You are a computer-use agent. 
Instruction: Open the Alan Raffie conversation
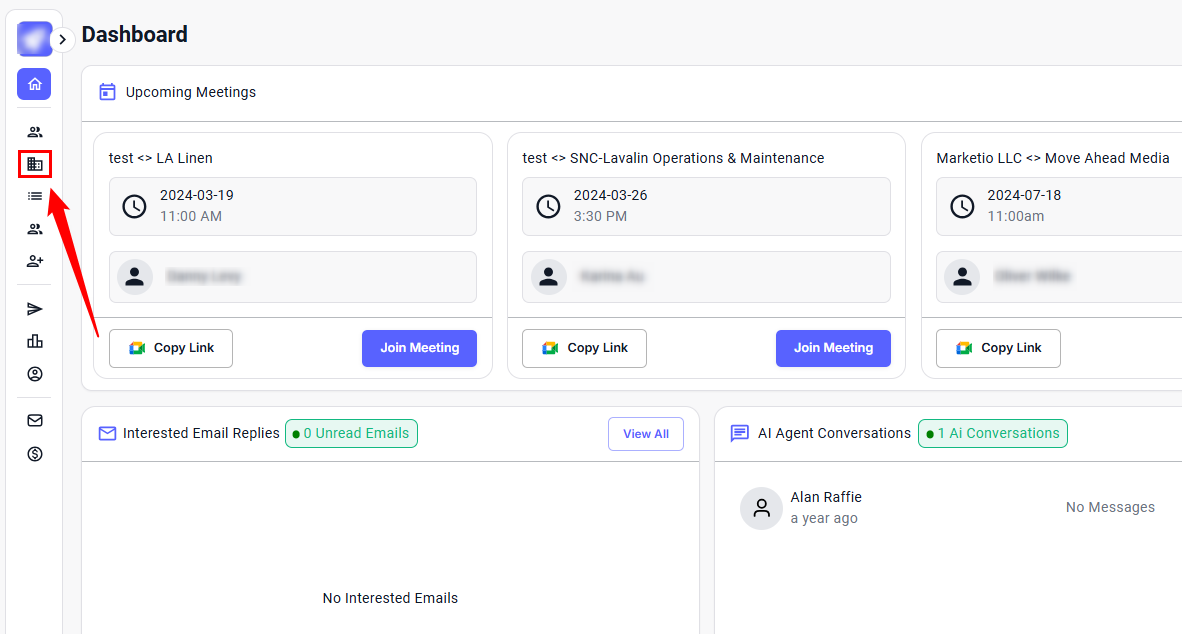[825, 507]
